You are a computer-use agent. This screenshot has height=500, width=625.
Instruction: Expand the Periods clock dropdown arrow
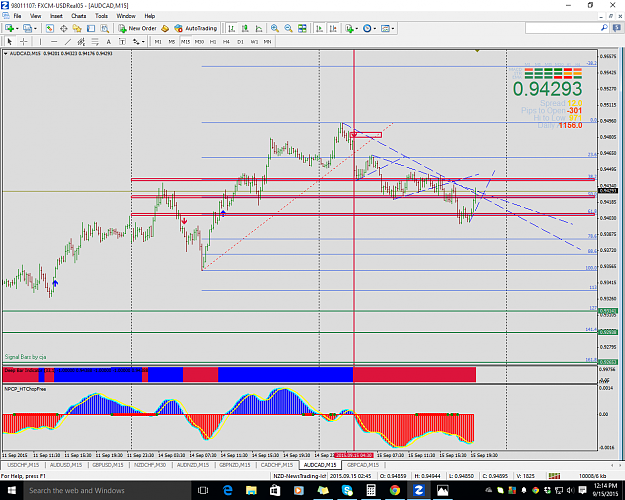coord(375,28)
